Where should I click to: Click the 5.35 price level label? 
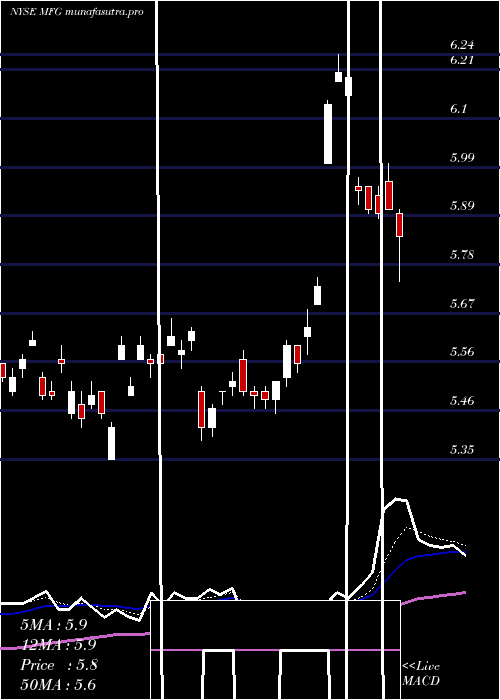462,449
